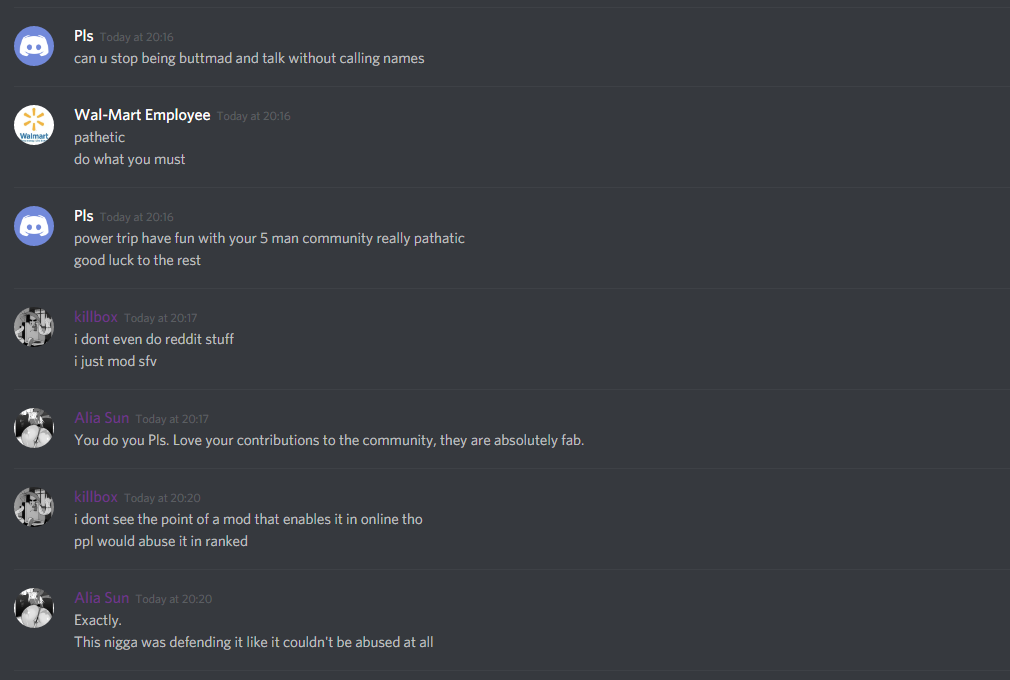Click the 'Exactly.' message text

click(x=98, y=620)
